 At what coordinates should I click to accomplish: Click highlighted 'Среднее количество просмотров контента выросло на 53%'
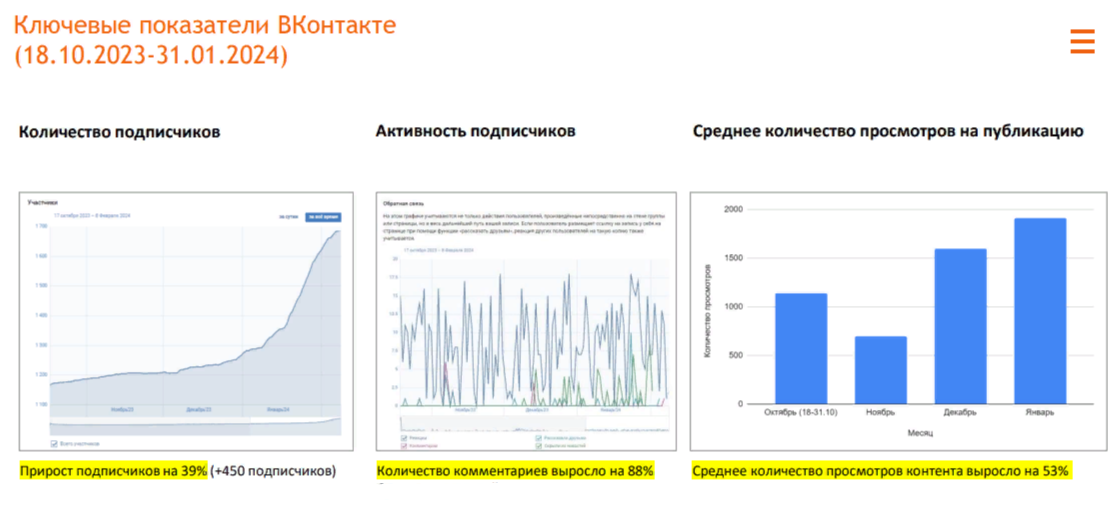pyautogui.click(x=881, y=471)
